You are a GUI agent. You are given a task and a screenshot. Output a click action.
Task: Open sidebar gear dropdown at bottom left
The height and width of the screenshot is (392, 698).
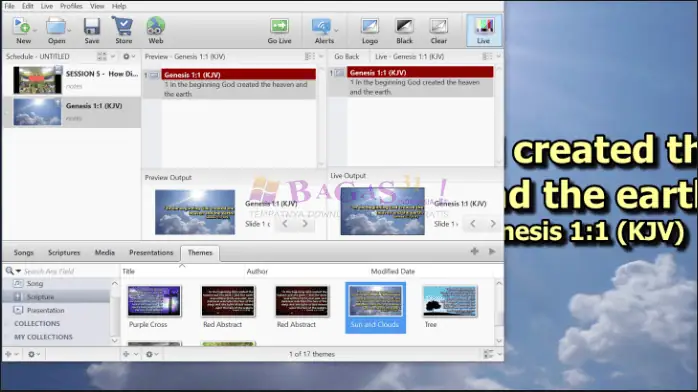coord(34,354)
